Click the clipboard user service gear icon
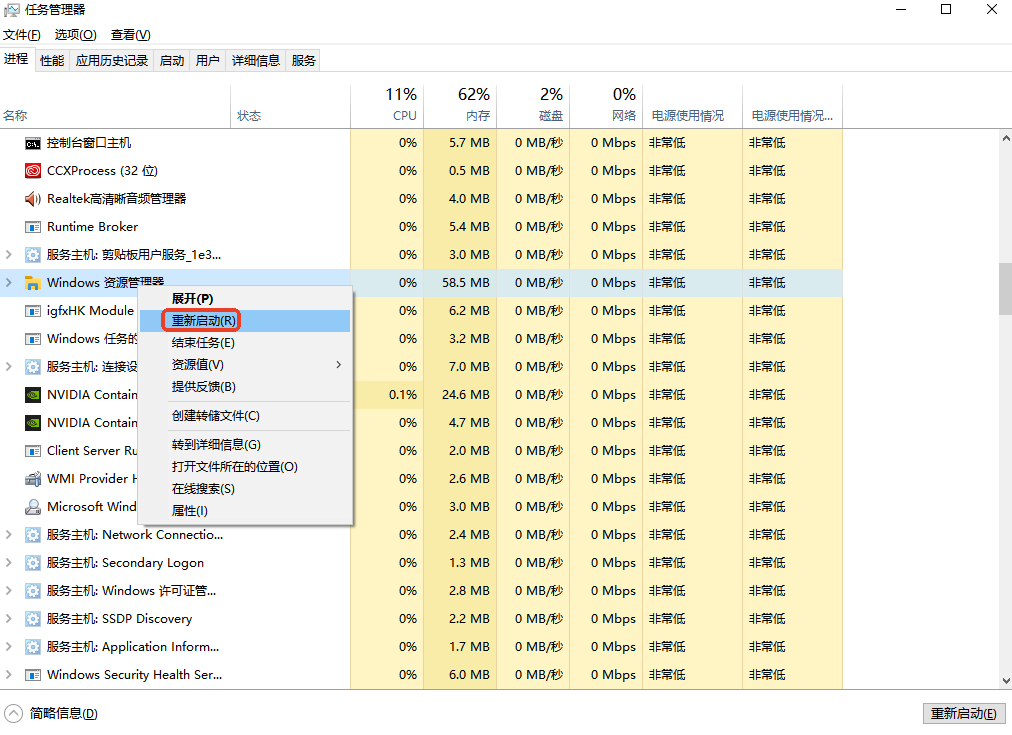 [32, 255]
